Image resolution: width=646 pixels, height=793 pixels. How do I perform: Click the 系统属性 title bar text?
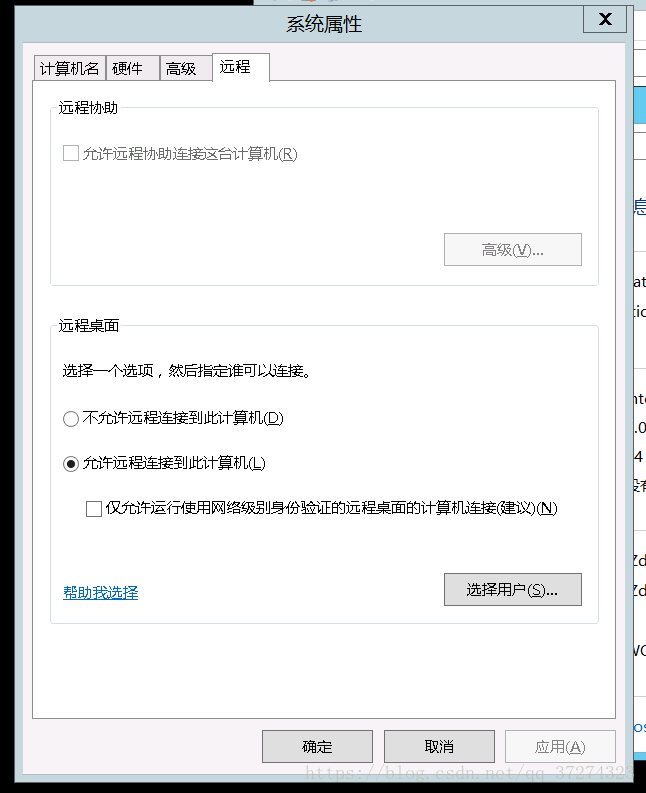pyautogui.click(x=324, y=25)
